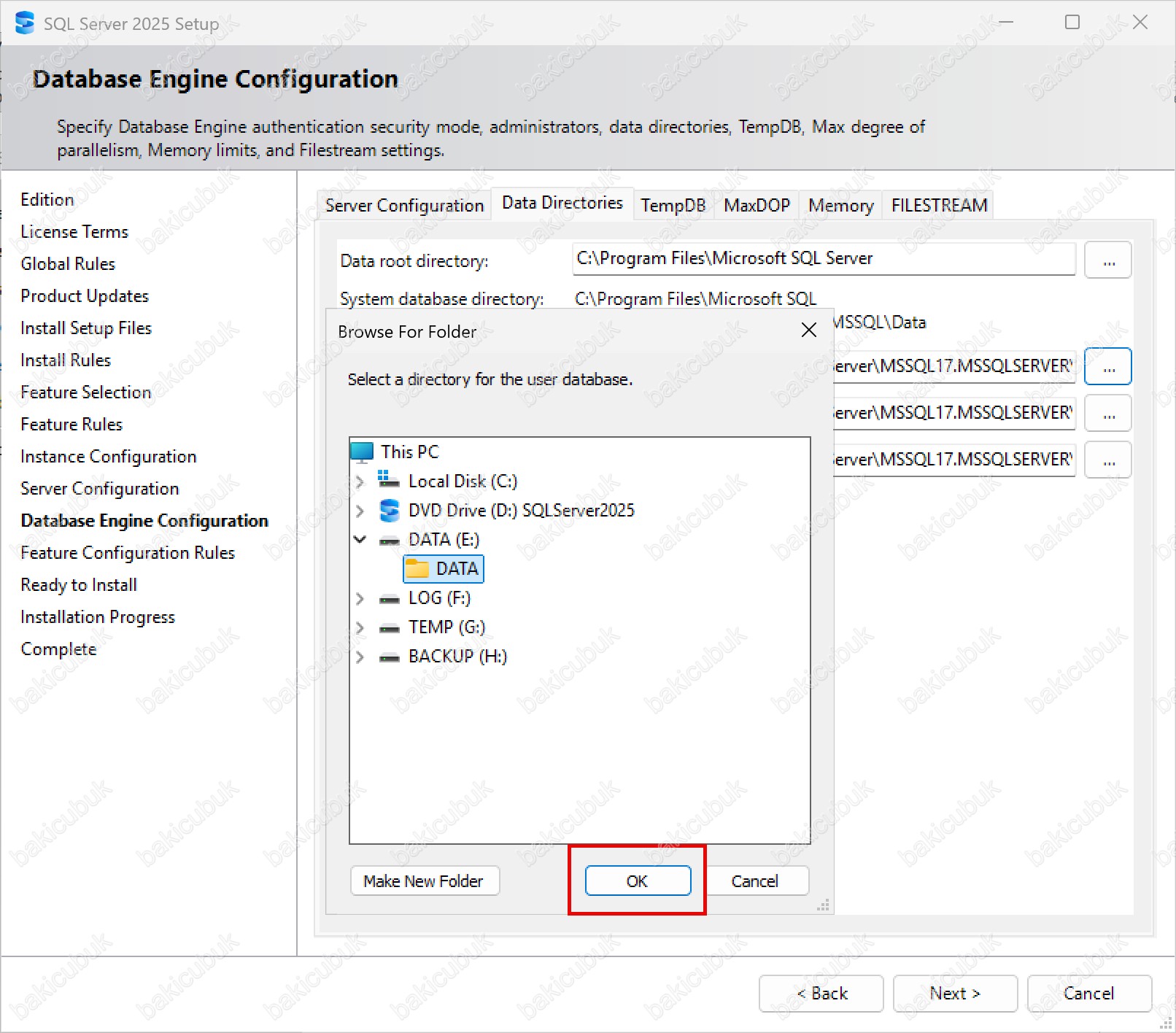This screenshot has width=1176, height=1033.
Task: Click the yellow DATA folder icon
Action: [x=418, y=568]
